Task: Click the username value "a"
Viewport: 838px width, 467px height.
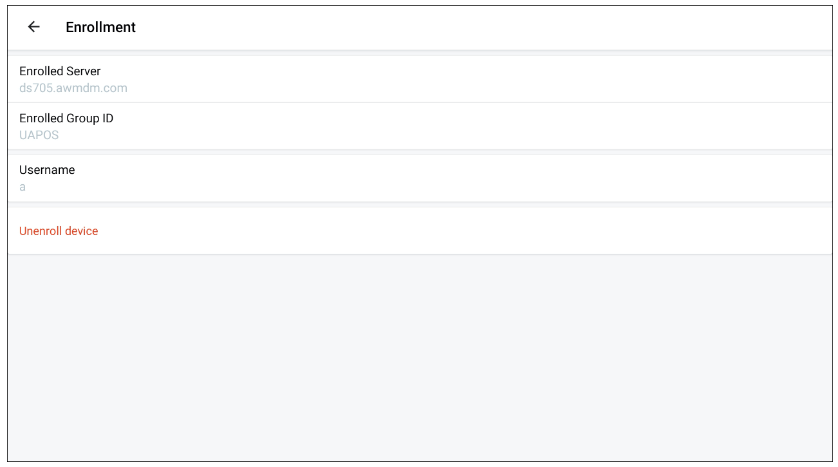Action: click(x=23, y=187)
